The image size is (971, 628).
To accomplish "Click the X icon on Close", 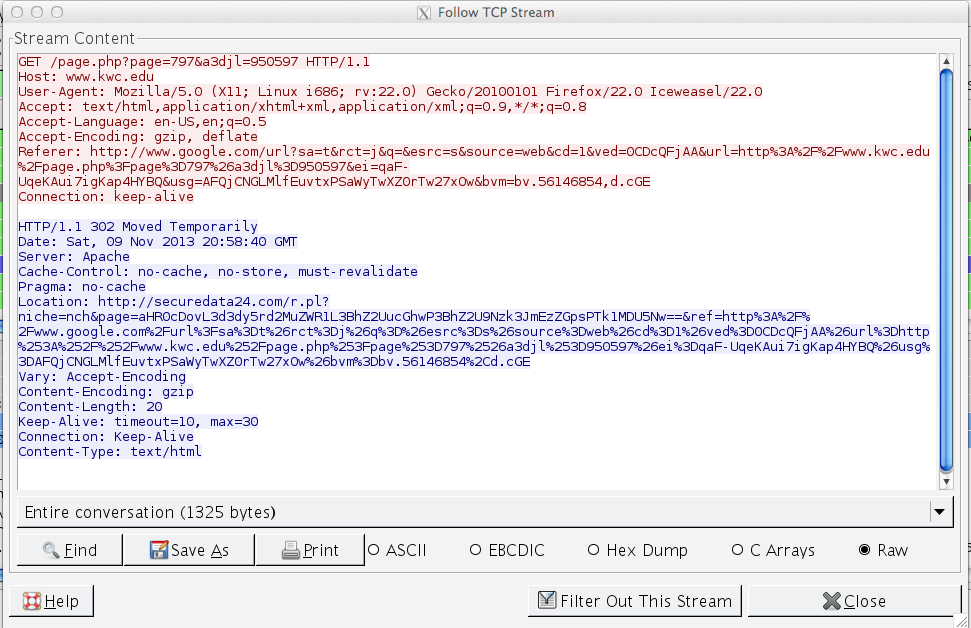I will [832, 601].
